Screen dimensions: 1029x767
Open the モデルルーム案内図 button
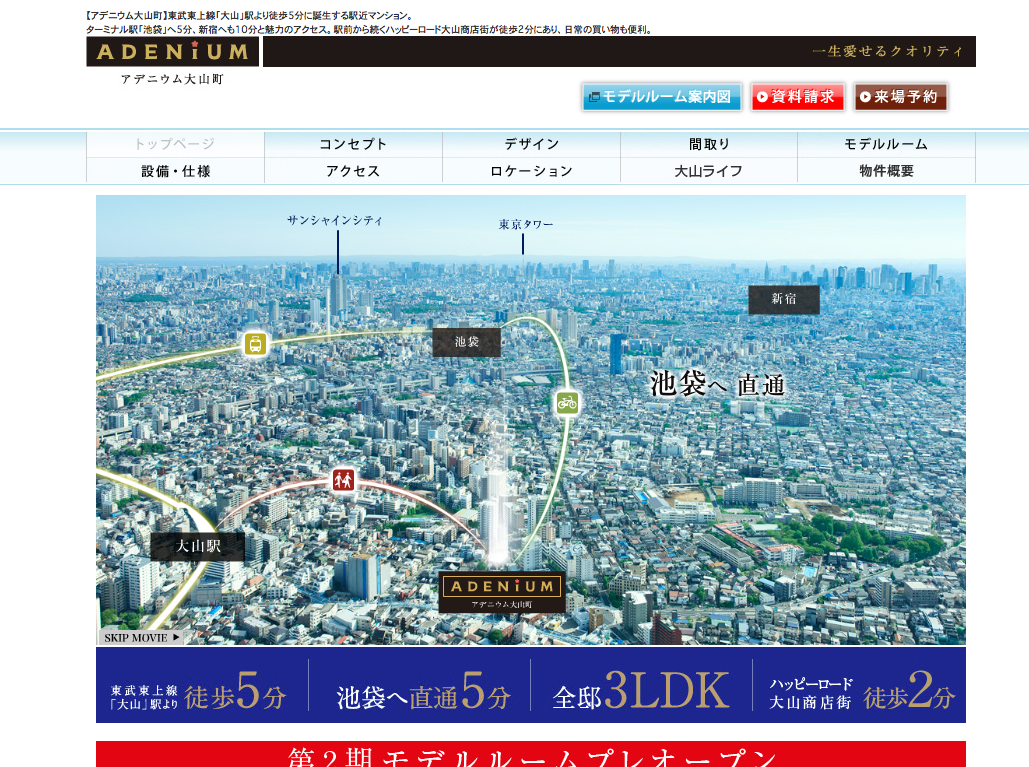click(661, 97)
